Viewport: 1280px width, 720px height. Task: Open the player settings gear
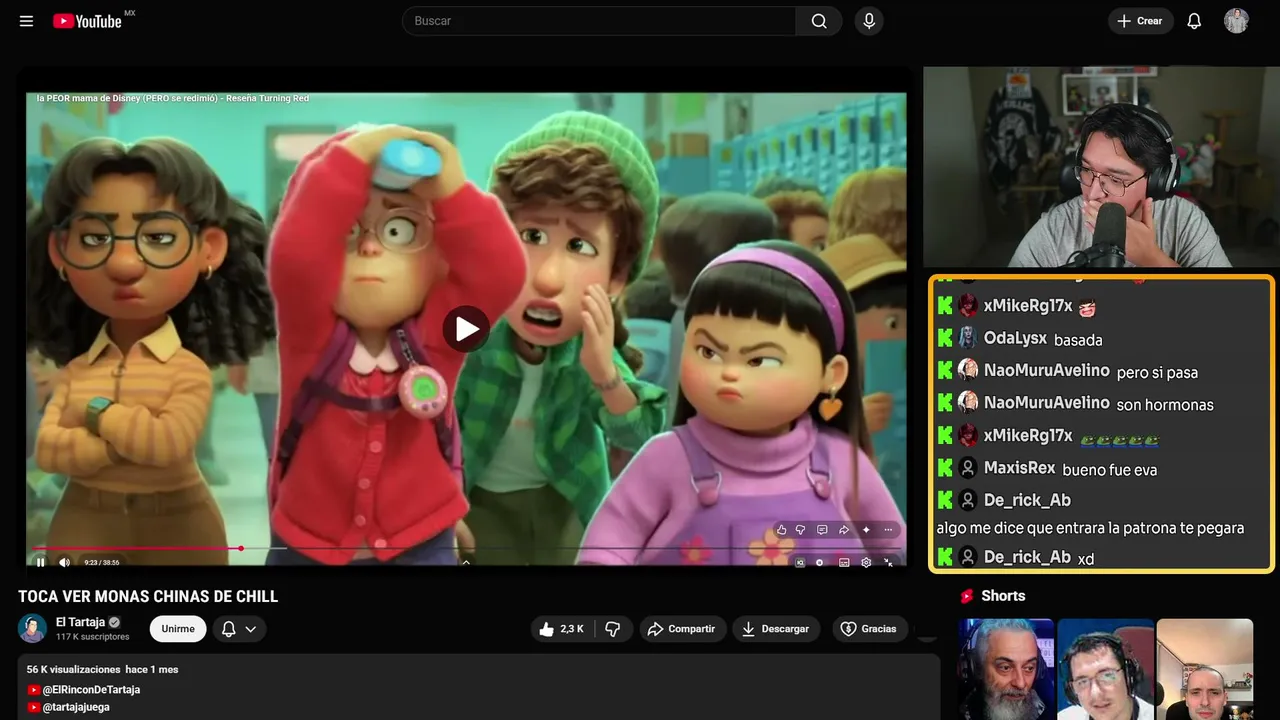[x=866, y=563]
